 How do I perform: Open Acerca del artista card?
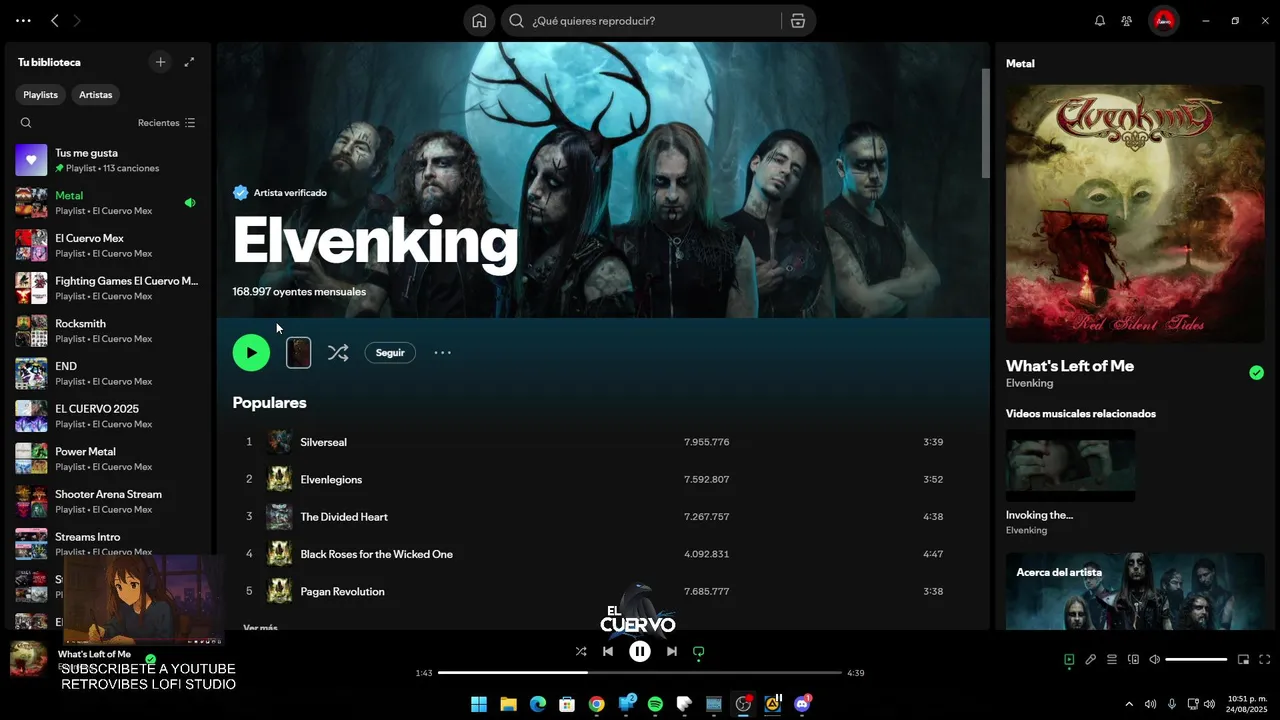(x=1135, y=591)
